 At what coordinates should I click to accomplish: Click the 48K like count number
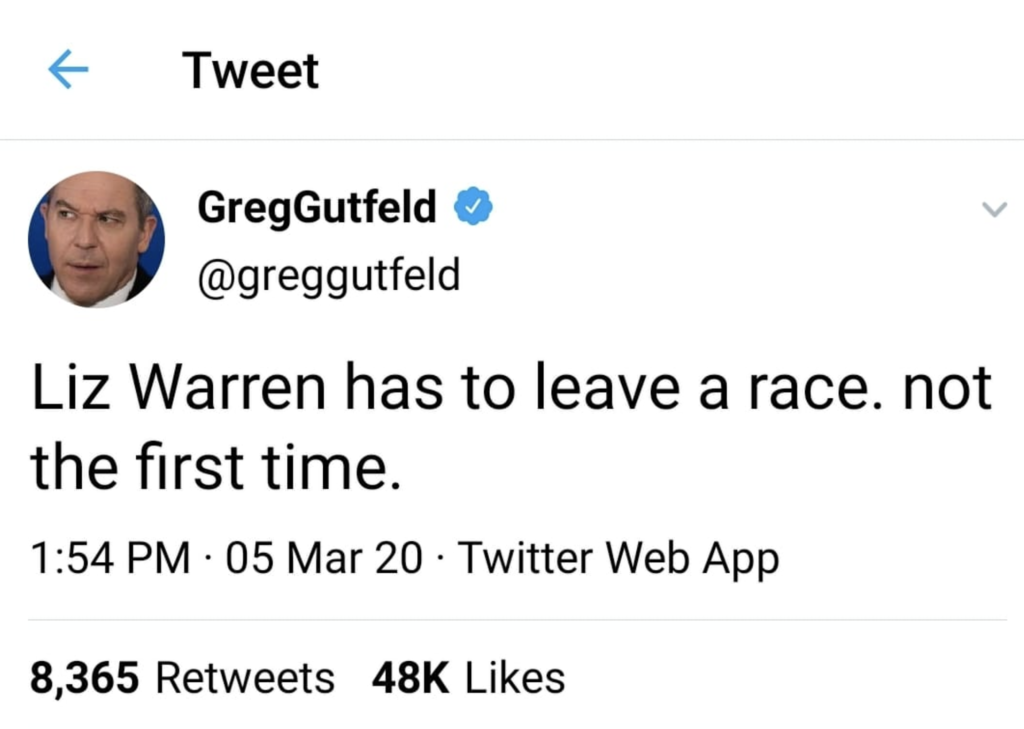[411, 678]
